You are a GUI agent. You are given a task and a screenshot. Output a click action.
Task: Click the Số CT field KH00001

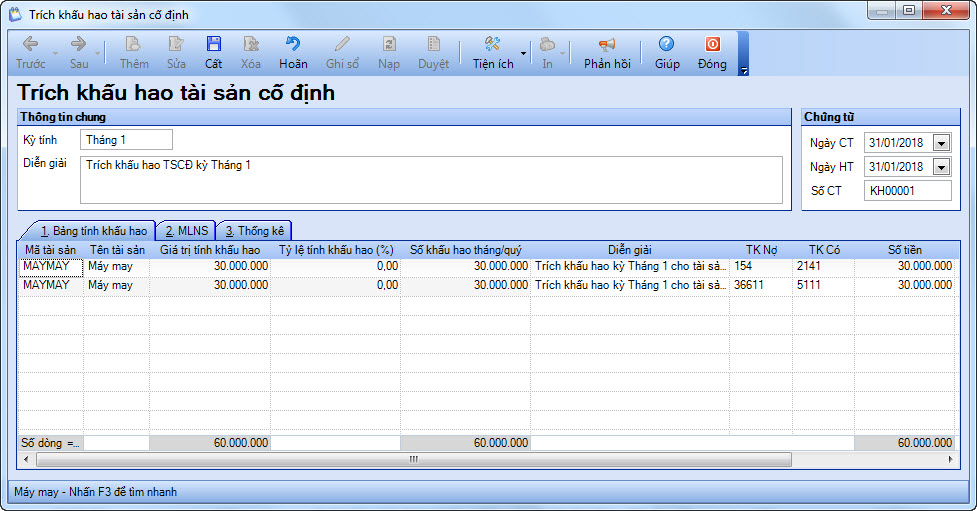point(908,191)
